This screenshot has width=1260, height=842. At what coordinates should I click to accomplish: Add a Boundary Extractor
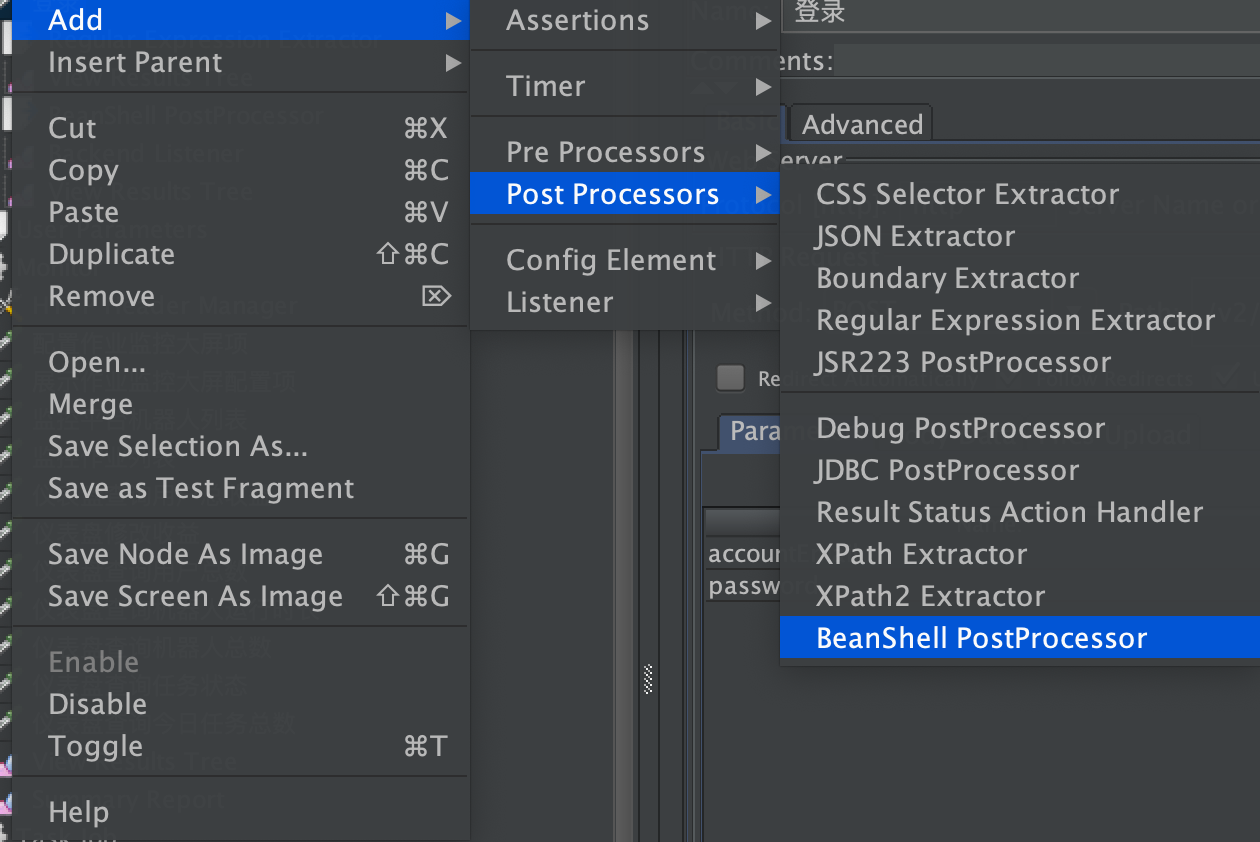(1020, 278)
